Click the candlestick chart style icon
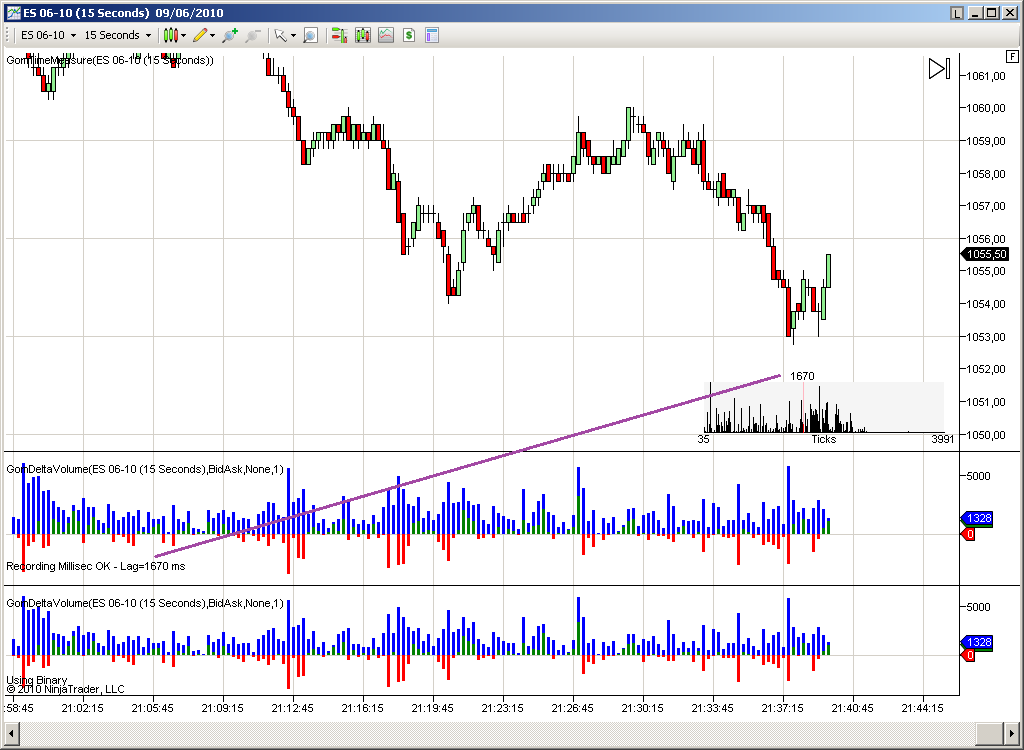1024x750 pixels. click(170, 35)
